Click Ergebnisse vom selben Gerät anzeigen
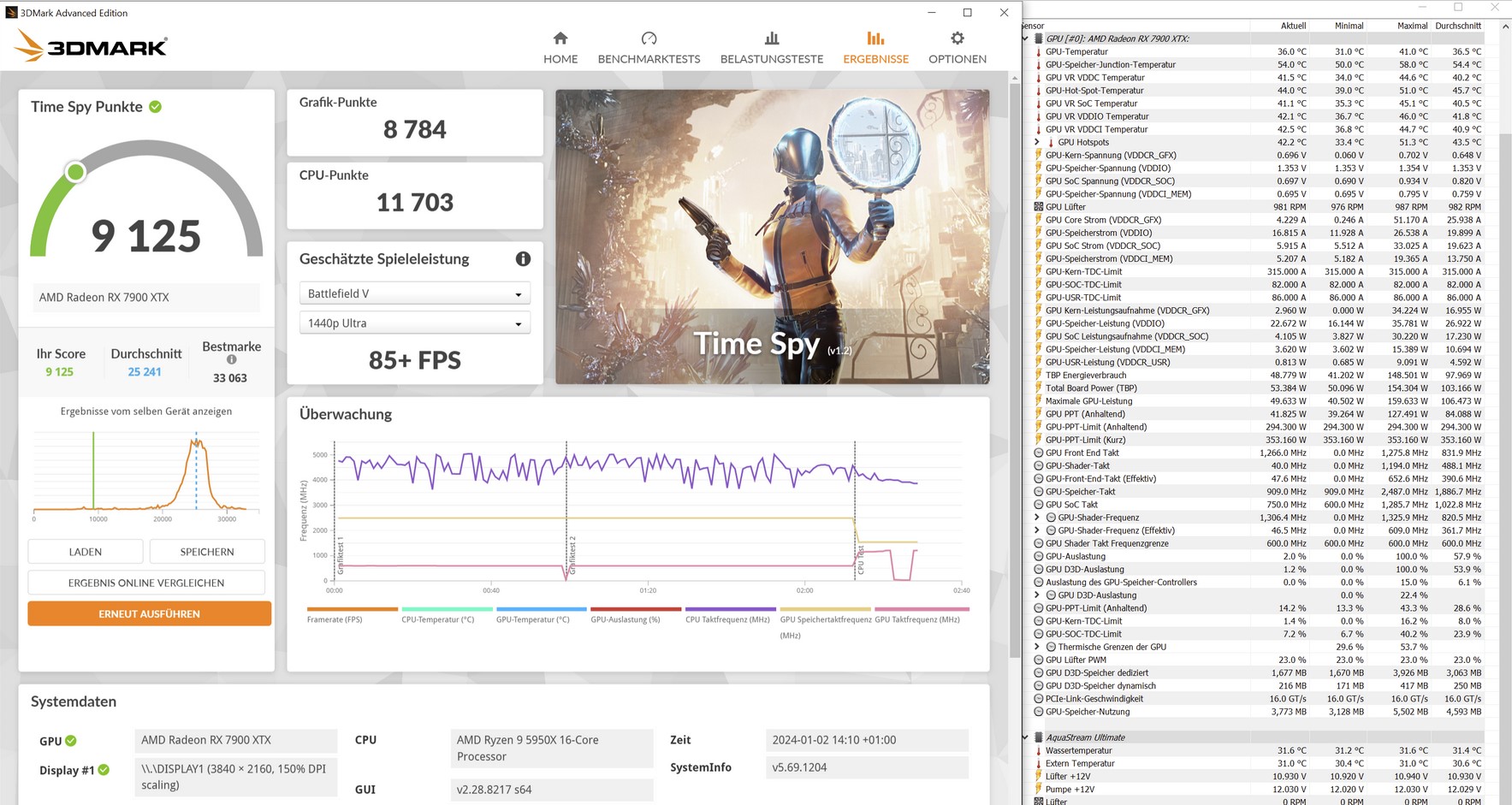 pyautogui.click(x=146, y=411)
